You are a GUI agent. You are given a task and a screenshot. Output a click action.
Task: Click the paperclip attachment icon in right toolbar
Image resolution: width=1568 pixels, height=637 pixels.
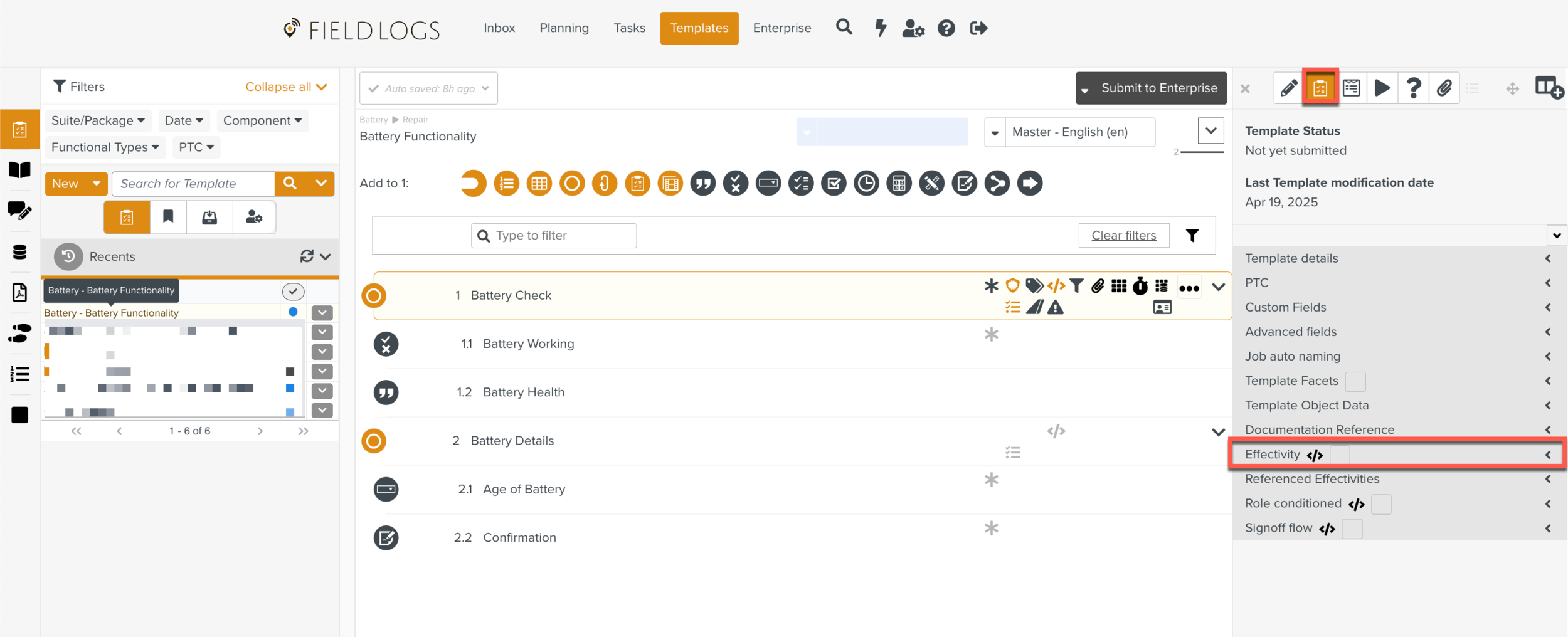(1444, 88)
